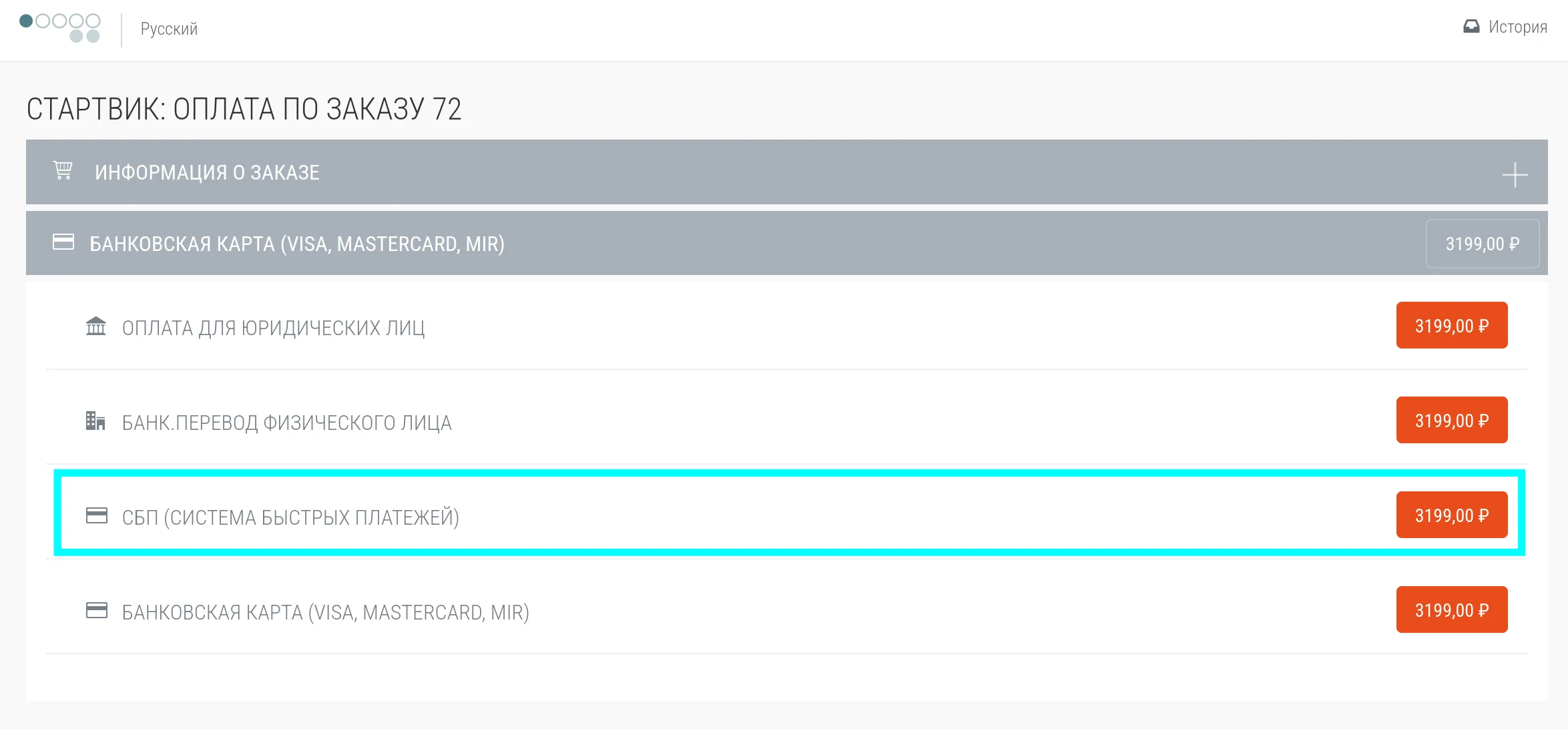Click the office building icon for individual transfer
1568x729 pixels.
click(x=95, y=421)
